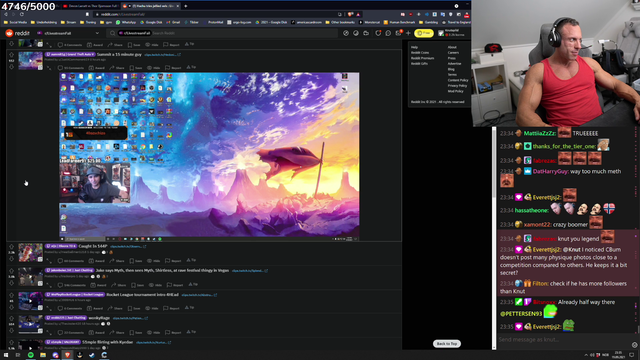Share the 'Jake says Myth' post
Image resolution: width=640 pixels, height=360 pixels.
point(119,285)
